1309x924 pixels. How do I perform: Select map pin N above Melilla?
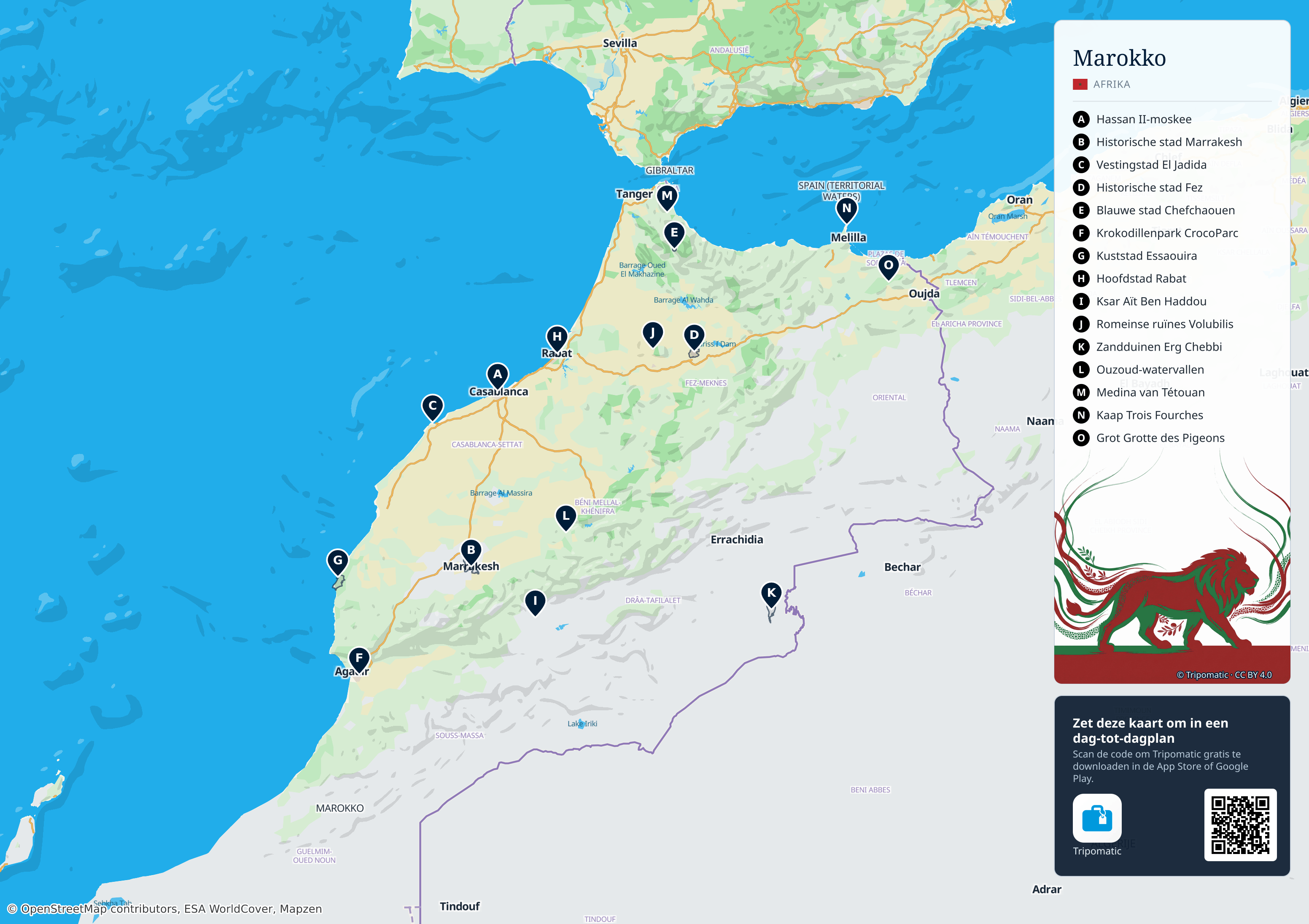pyautogui.click(x=847, y=210)
